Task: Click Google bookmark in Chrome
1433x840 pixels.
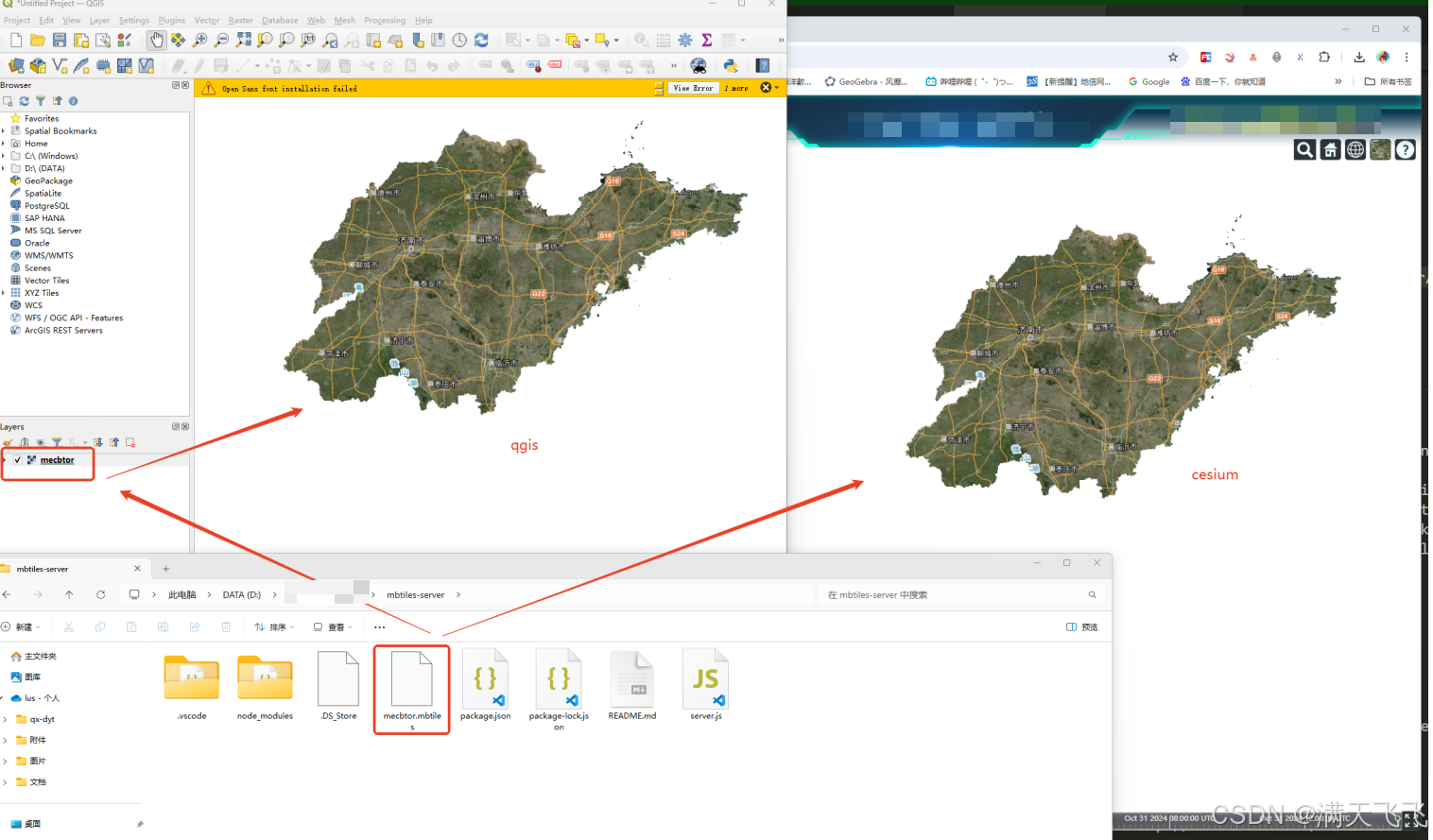Action: [x=1149, y=82]
